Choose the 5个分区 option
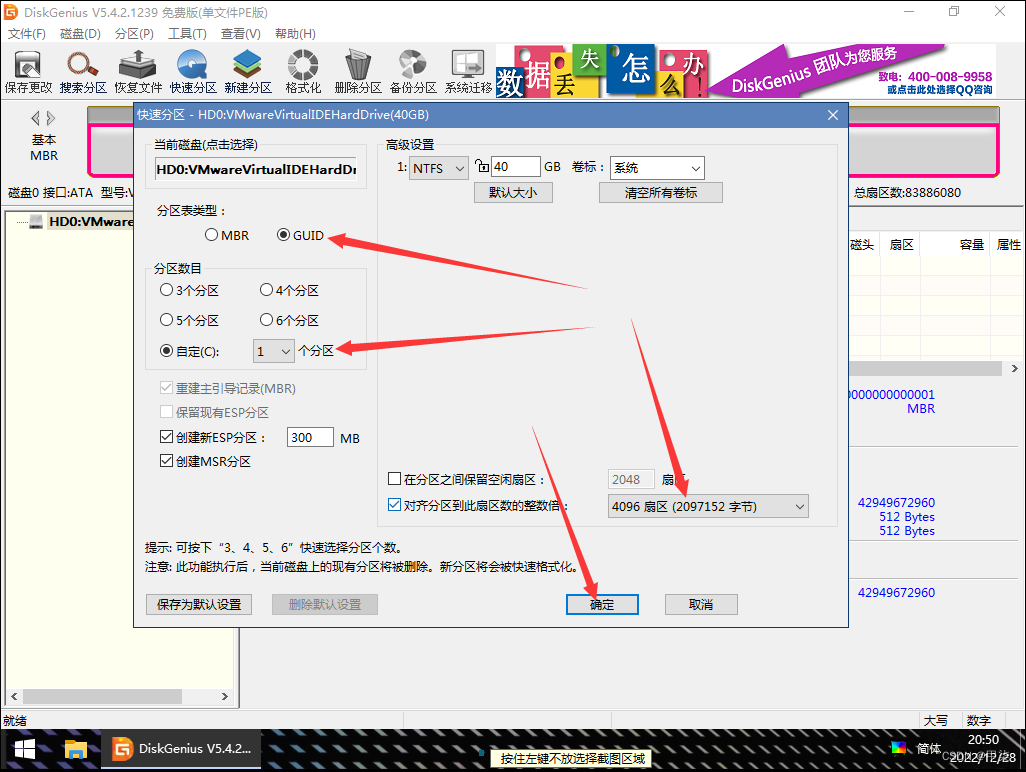1026x772 pixels. (x=190, y=320)
